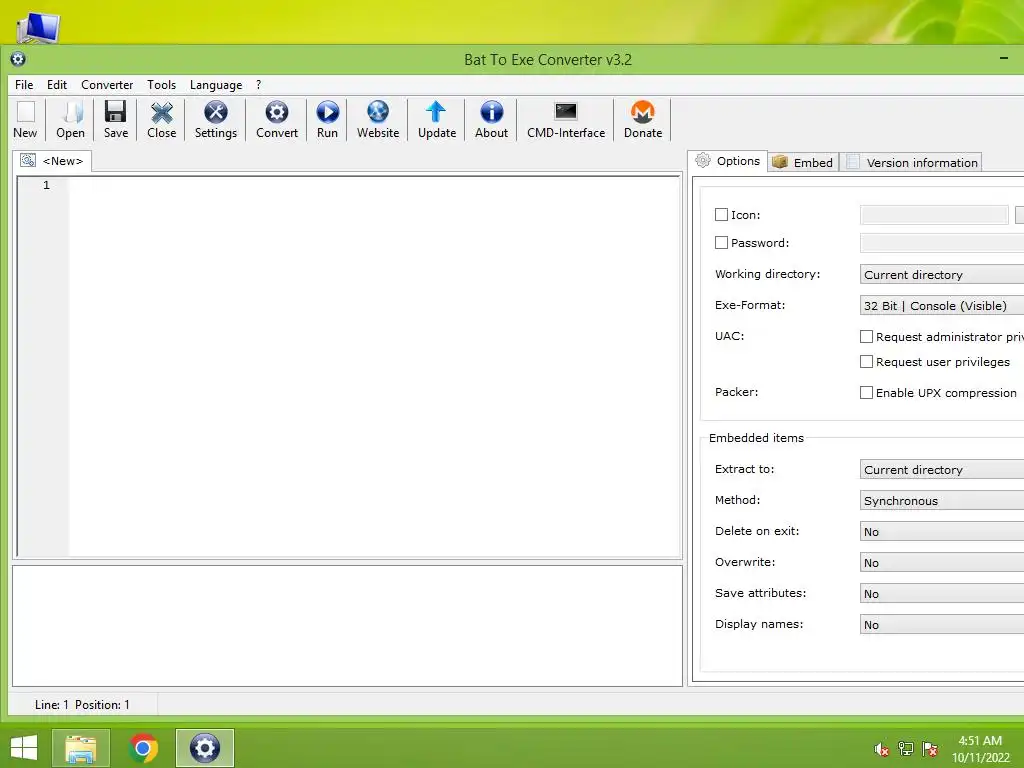Launch Google Chrome from the taskbar
The width and height of the screenshot is (1024, 768).
click(x=143, y=748)
